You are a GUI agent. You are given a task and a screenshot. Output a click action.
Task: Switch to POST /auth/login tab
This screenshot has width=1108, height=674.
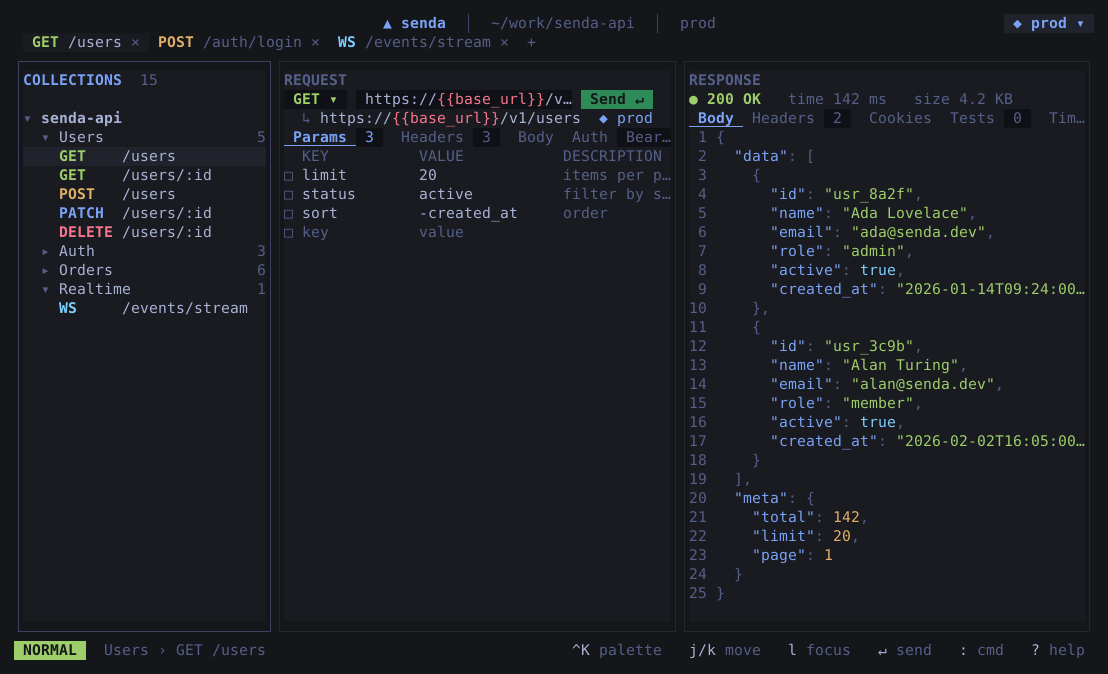[230, 42]
